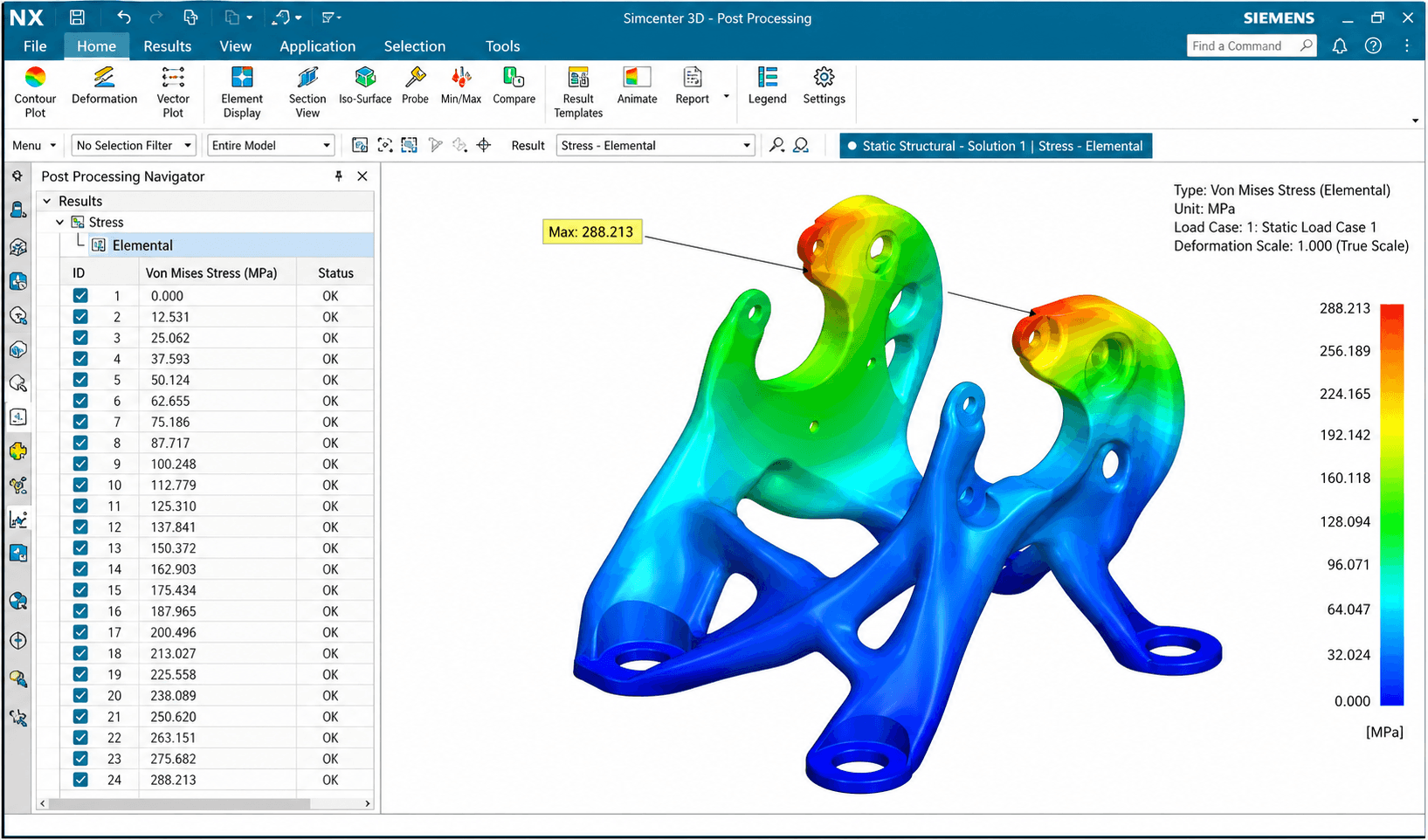Image resolution: width=1428 pixels, height=840 pixels.
Task: Activate the Section View tool
Action: pos(307,92)
